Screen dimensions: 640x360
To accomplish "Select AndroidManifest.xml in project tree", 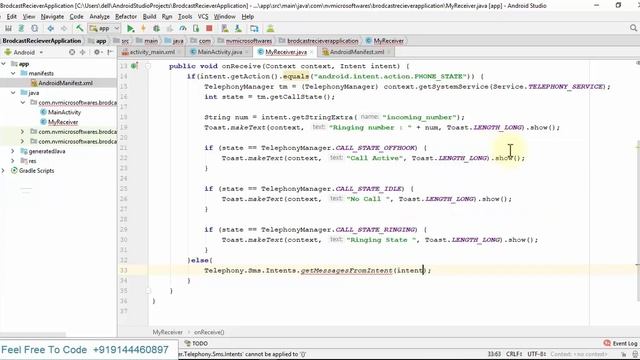I will (65, 83).
